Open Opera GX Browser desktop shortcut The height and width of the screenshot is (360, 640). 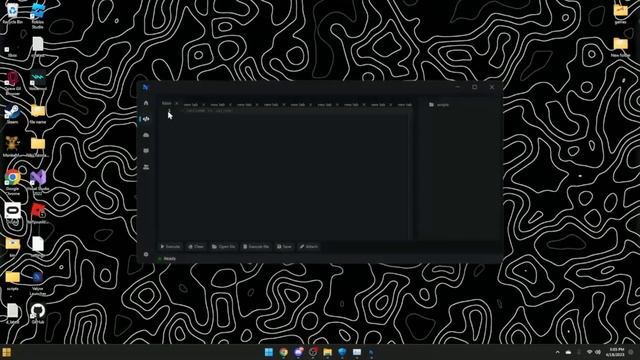[12, 83]
